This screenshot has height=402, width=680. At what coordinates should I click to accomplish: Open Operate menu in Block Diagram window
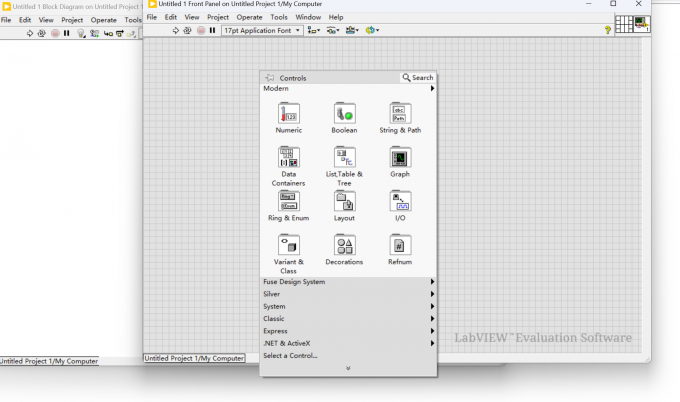tap(104, 20)
